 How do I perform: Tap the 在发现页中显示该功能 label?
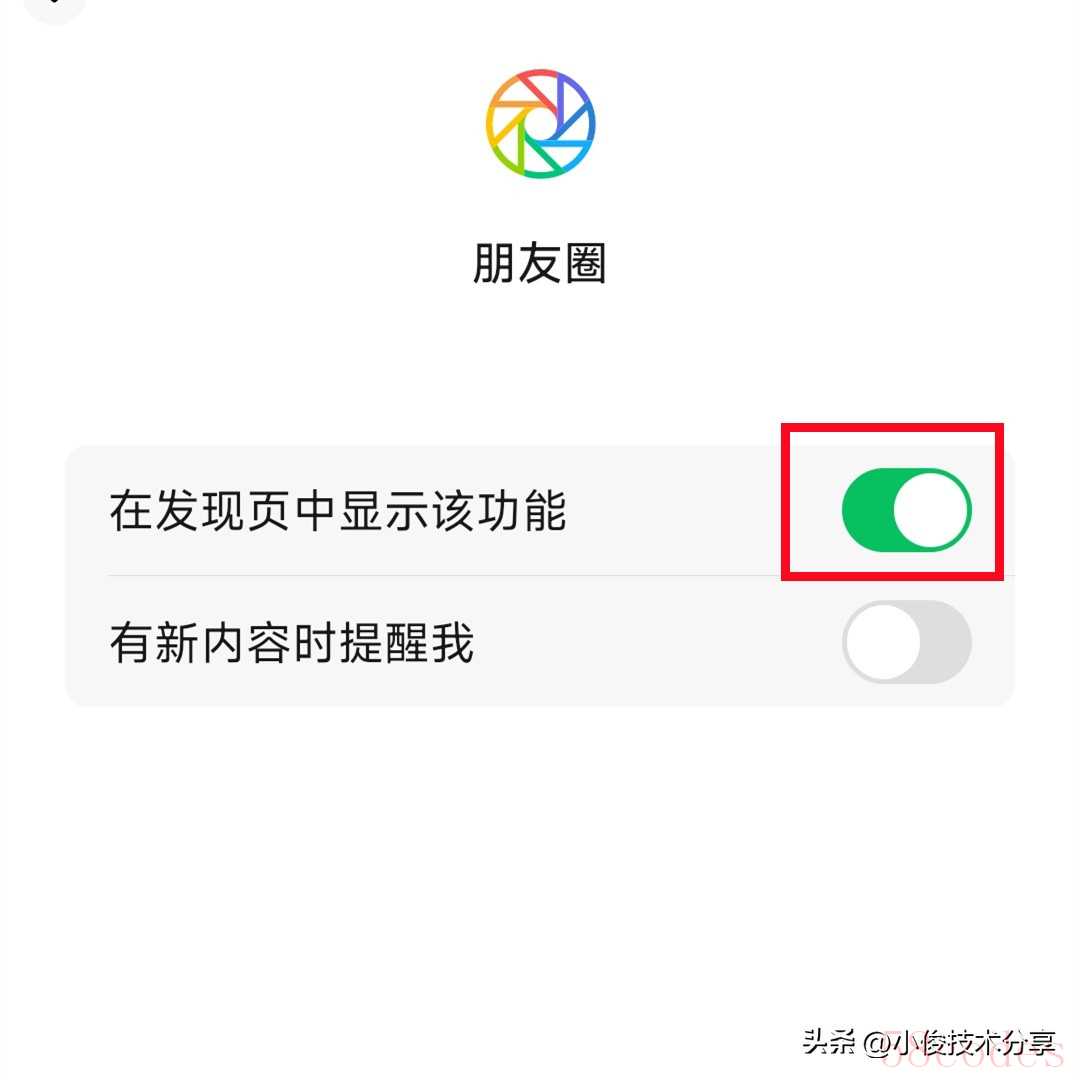click(338, 510)
